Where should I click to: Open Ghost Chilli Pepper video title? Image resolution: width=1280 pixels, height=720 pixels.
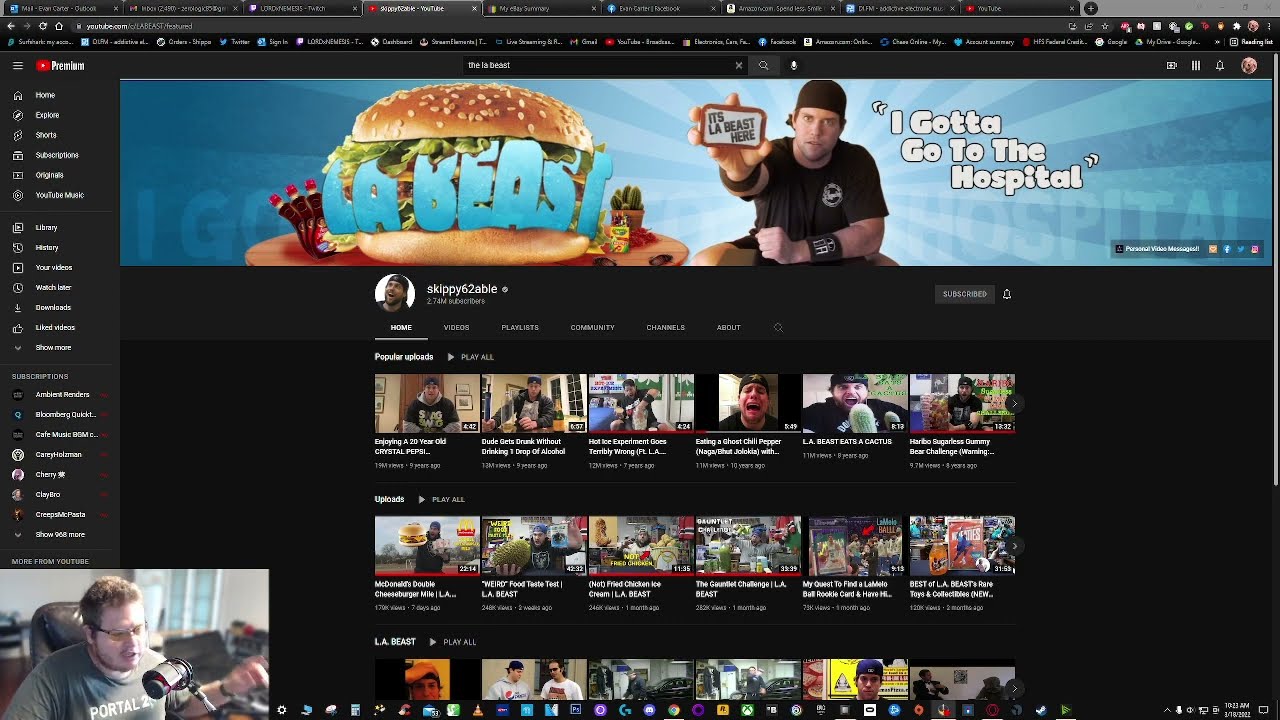tap(739, 446)
